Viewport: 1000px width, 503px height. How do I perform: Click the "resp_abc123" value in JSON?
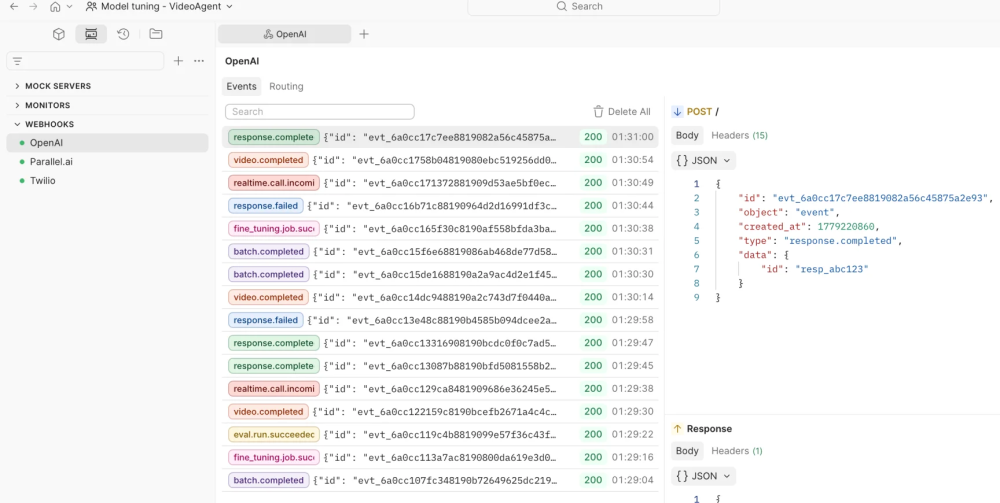pyautogui.click(x=830, y=269)
